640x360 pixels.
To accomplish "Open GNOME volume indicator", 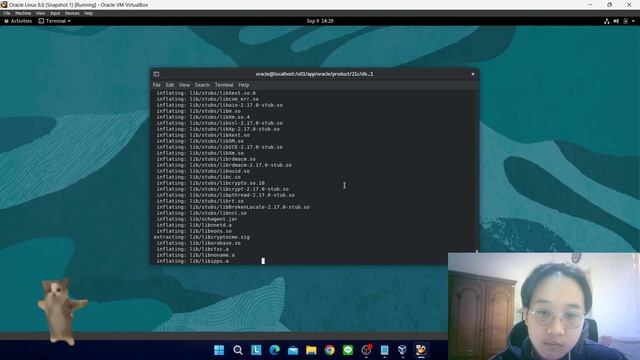I will click(x=616, y=21).
